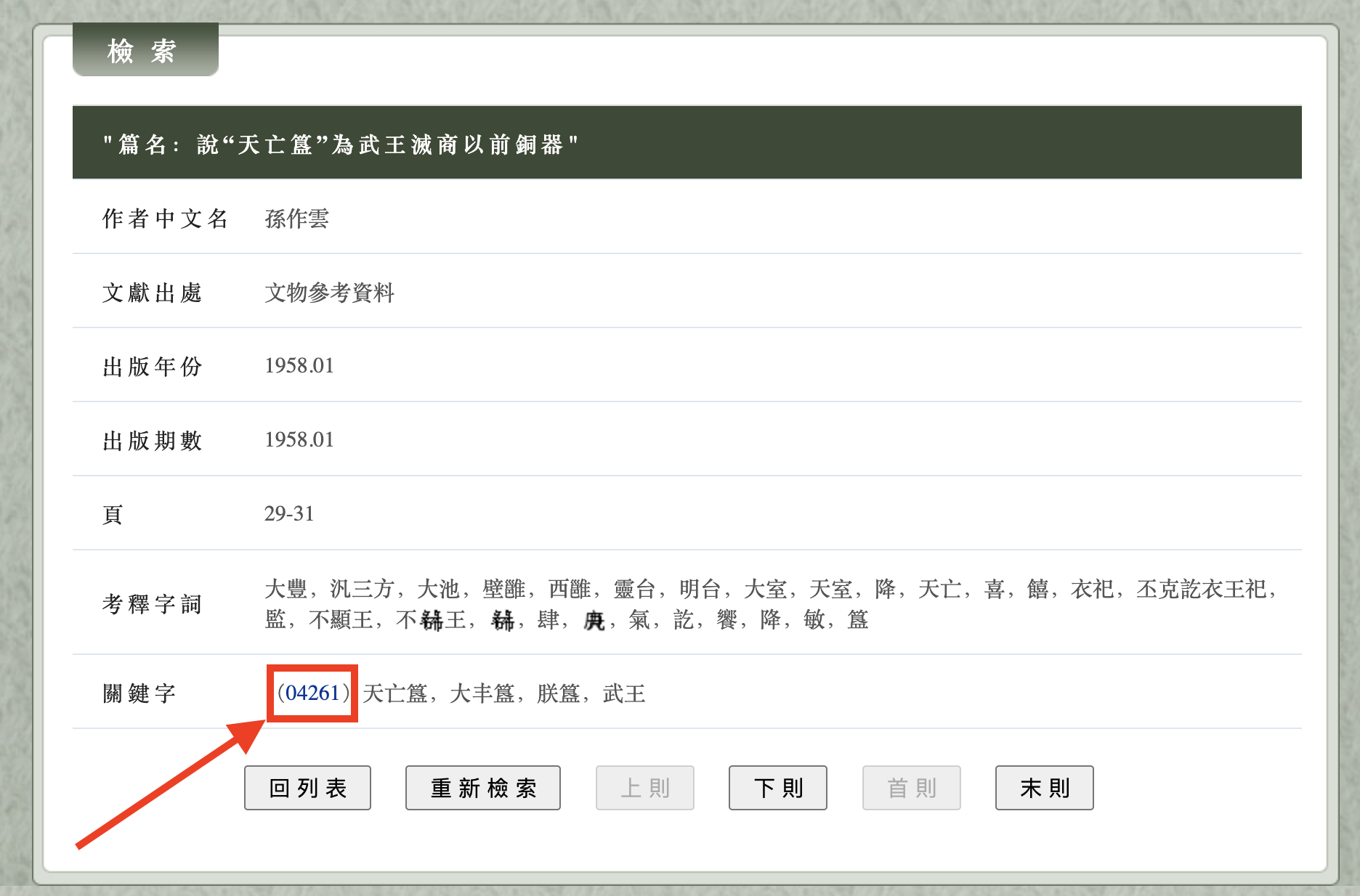Open the 04261 keyword link
Image resolution: width=1360 pixels, height=896 pixels.
click(312, 693)
